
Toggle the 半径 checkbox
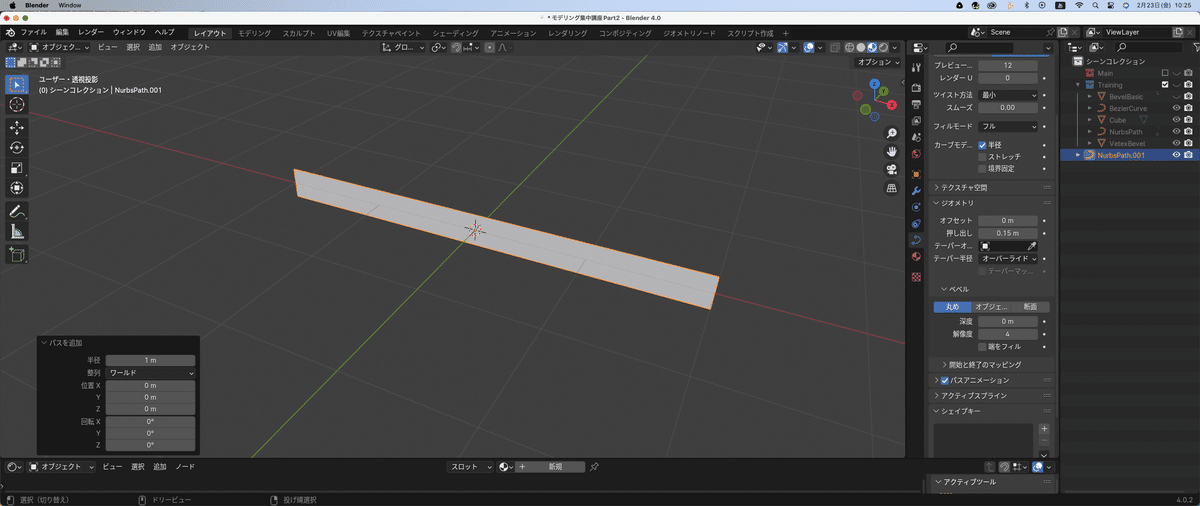click(x=982, y=145)
